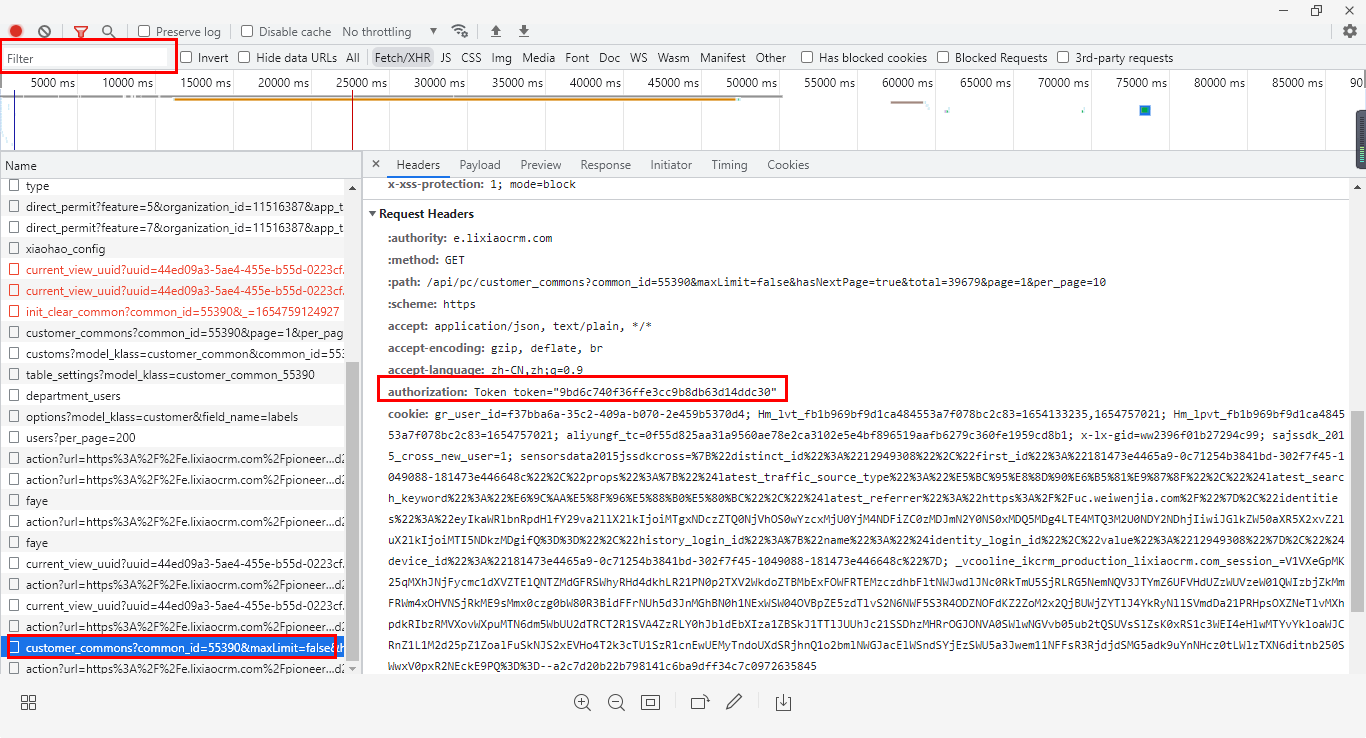
Task: Filter requests by Fetch/XHR
Action: (x=401, y=58)
